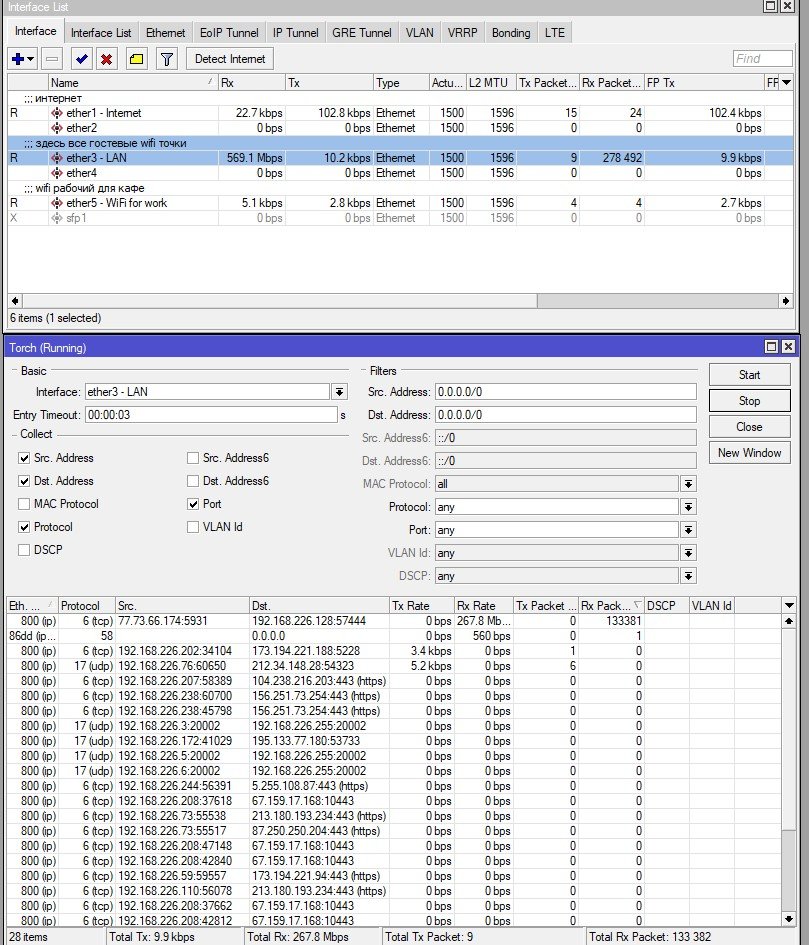
Task: Click the ether5 - WiFi for work icon
Action: (57, 203)
